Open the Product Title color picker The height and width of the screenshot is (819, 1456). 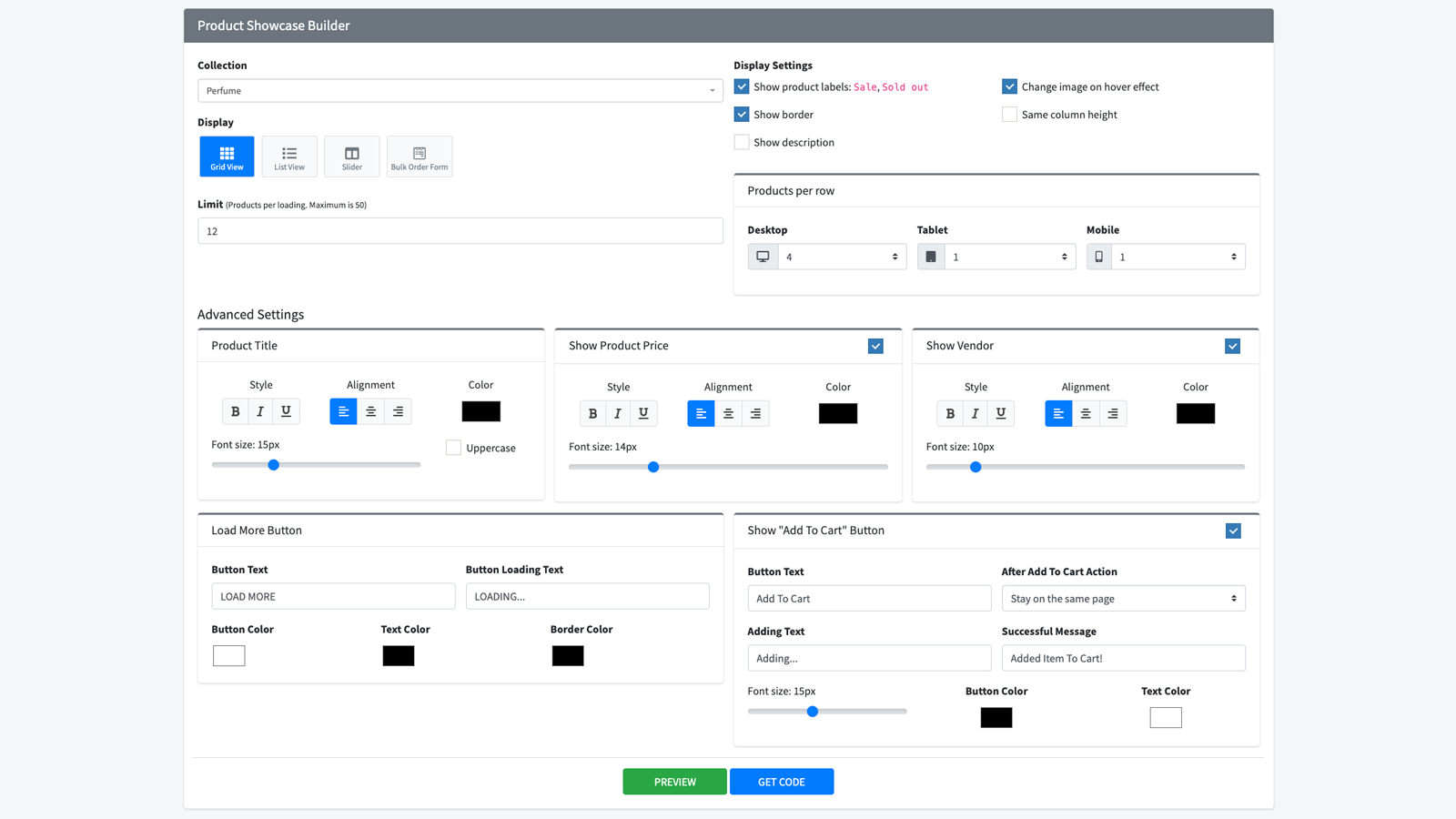(x=480, y=410)
